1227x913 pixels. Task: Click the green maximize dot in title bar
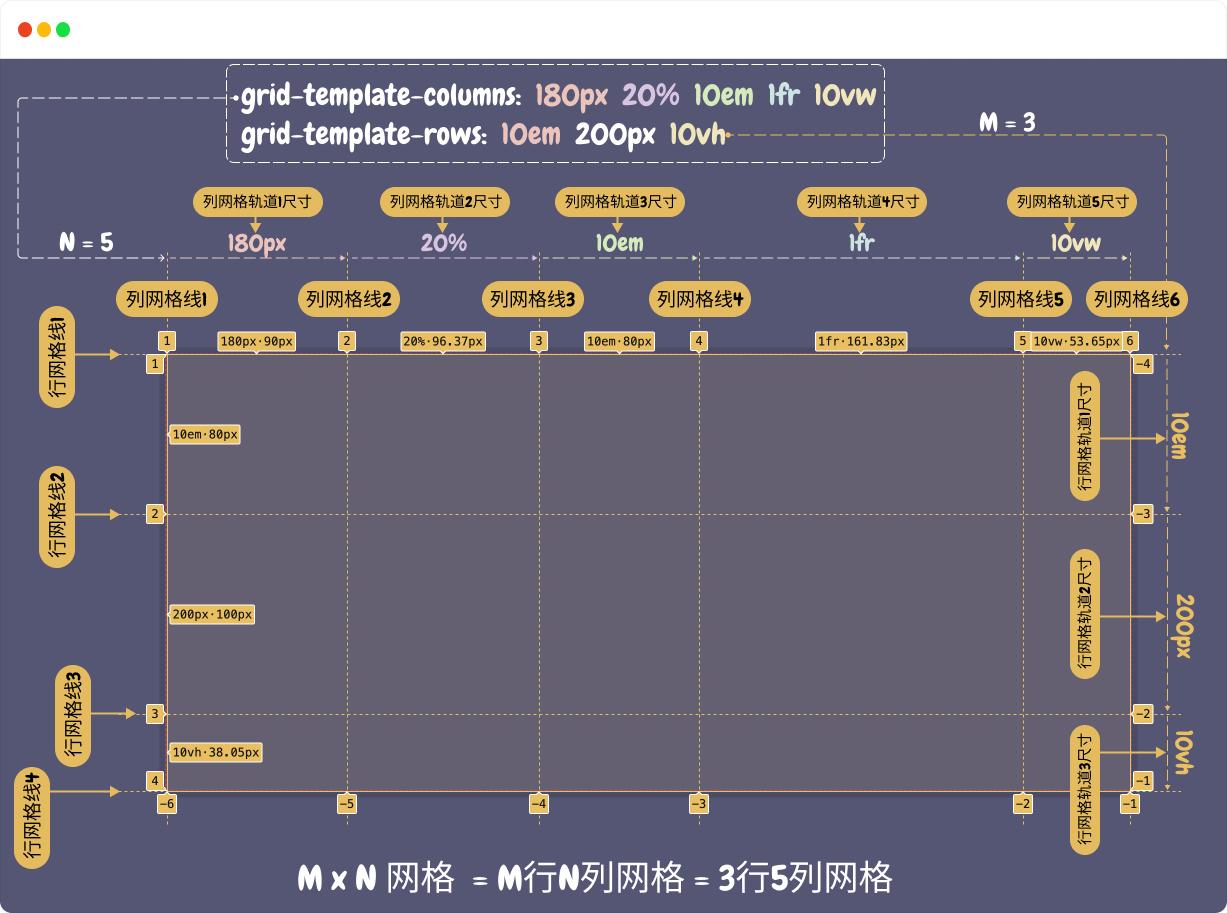(63, 30)
